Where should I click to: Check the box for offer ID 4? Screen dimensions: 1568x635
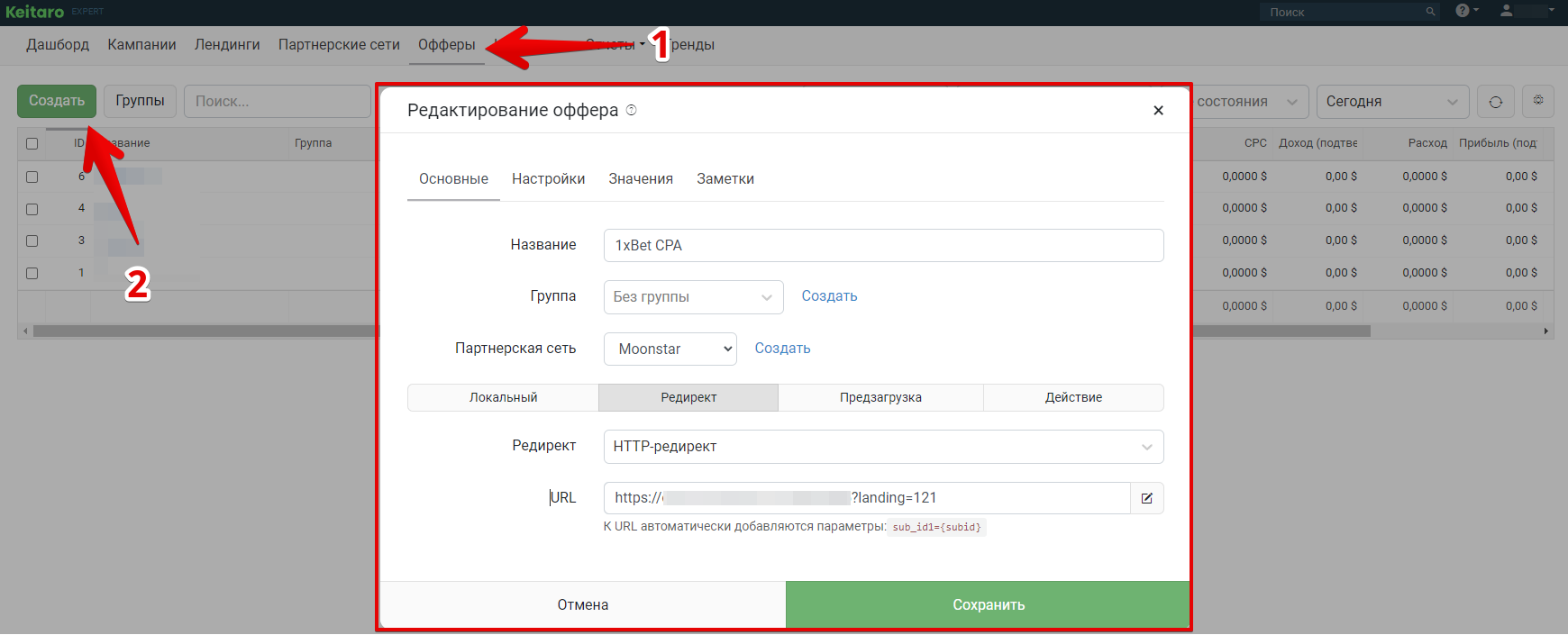pos(32,209)
